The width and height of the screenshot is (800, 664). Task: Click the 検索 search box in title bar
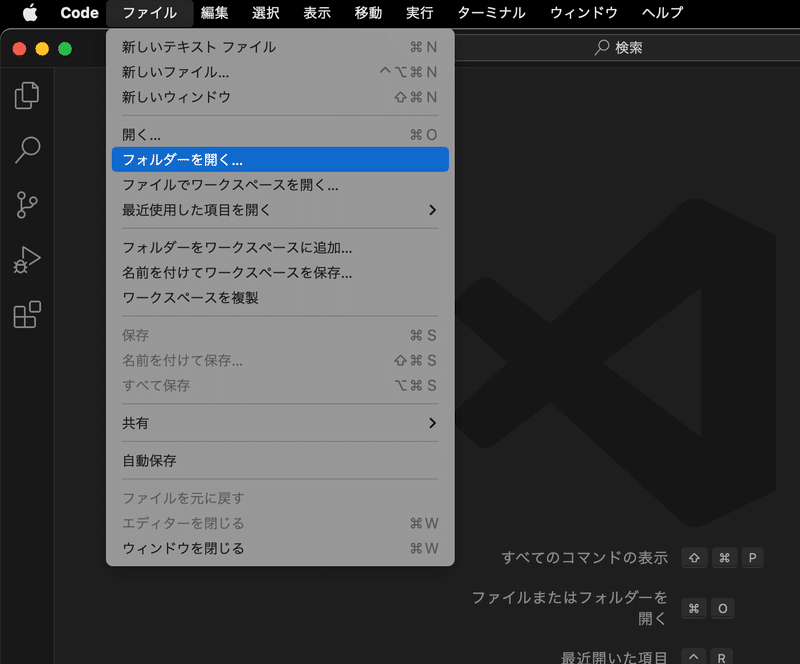tap(618, 47)
